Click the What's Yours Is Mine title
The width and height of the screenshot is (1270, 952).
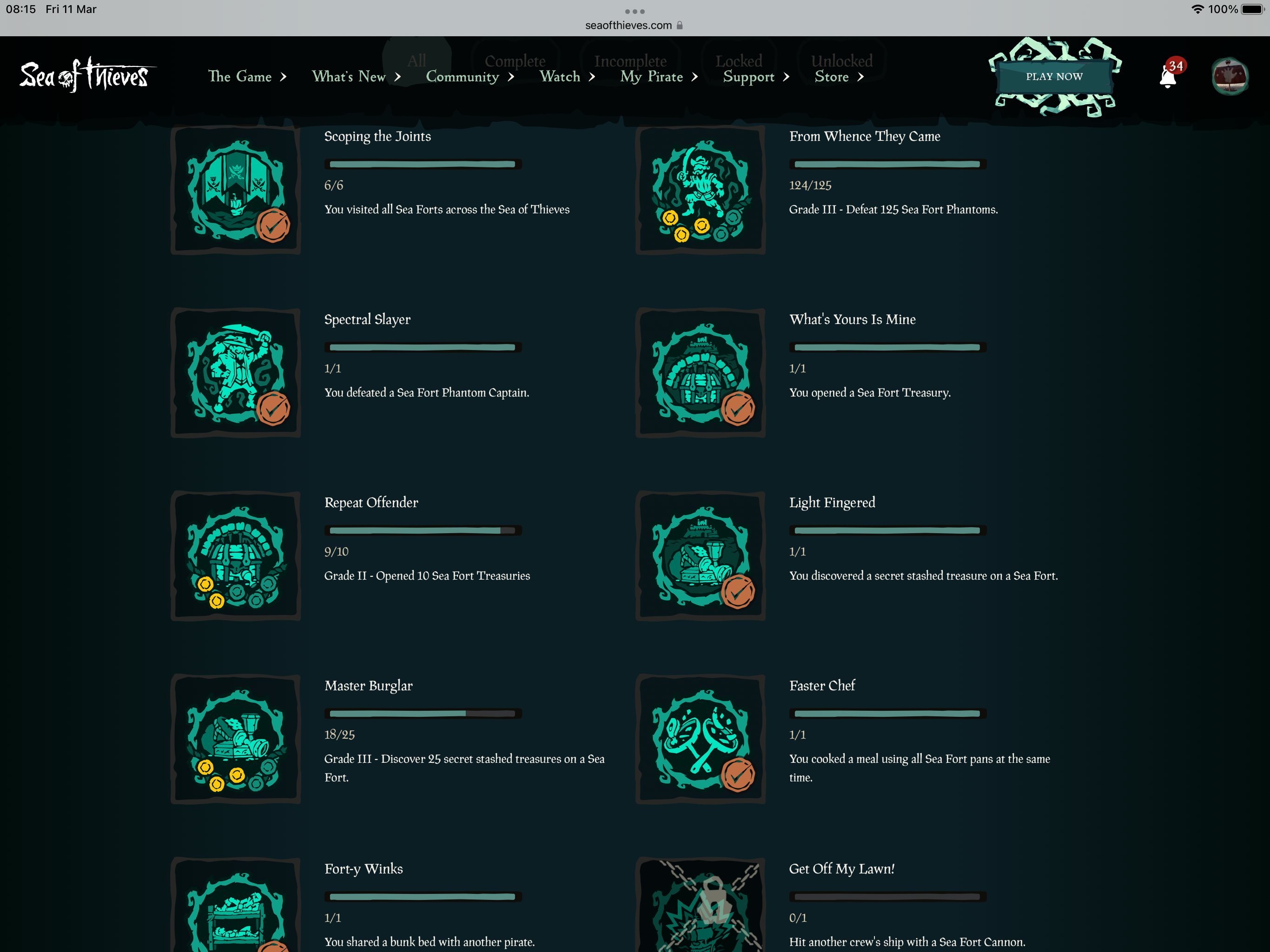coord(852,319)
